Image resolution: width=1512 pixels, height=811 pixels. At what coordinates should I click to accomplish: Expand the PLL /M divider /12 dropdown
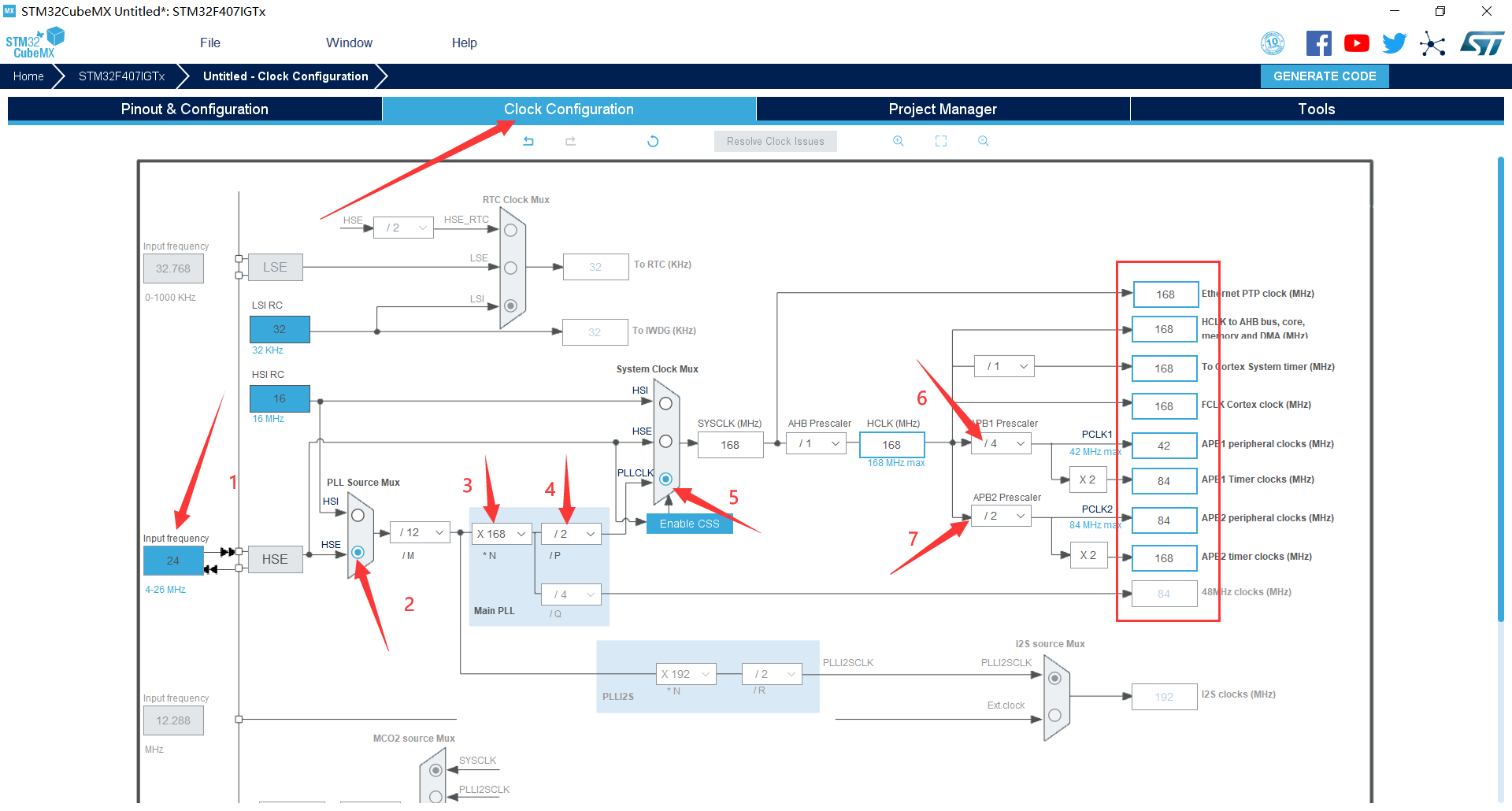coord(421,533)
